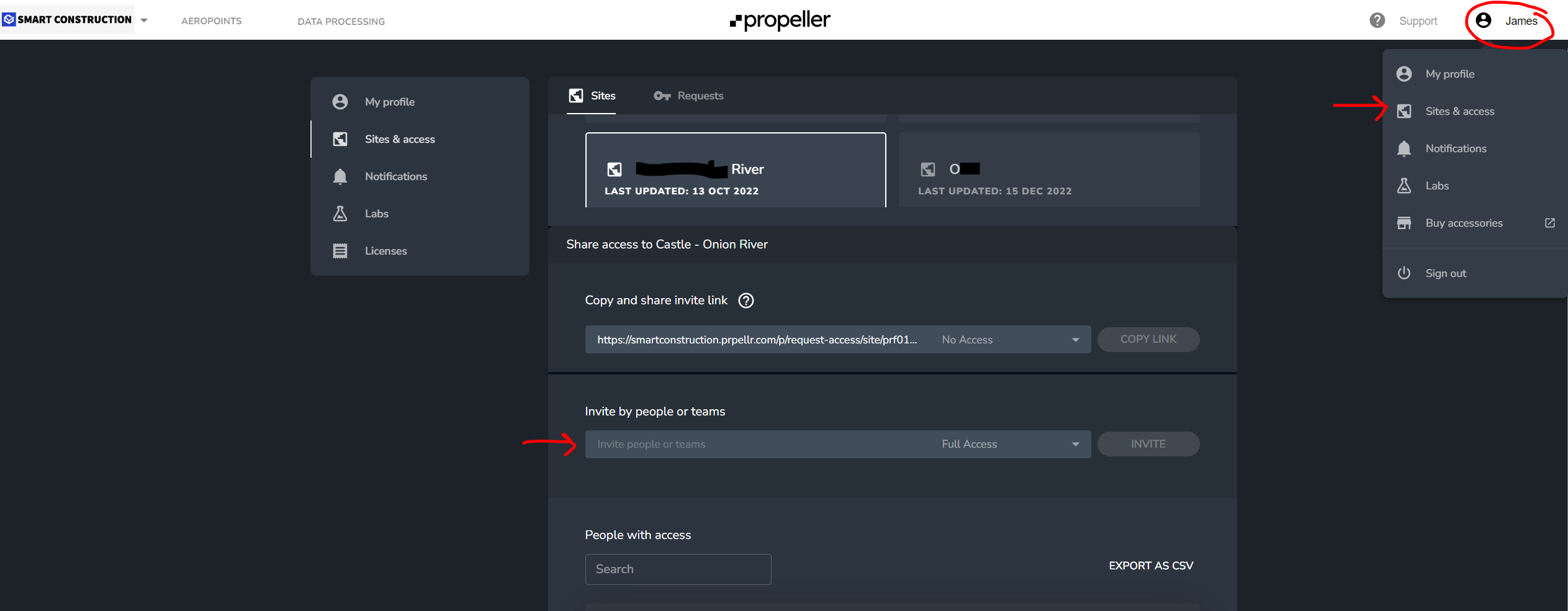The image size is (1568, 611).
Task: Click the INVITE button
Action: [x=1148, y=444]
